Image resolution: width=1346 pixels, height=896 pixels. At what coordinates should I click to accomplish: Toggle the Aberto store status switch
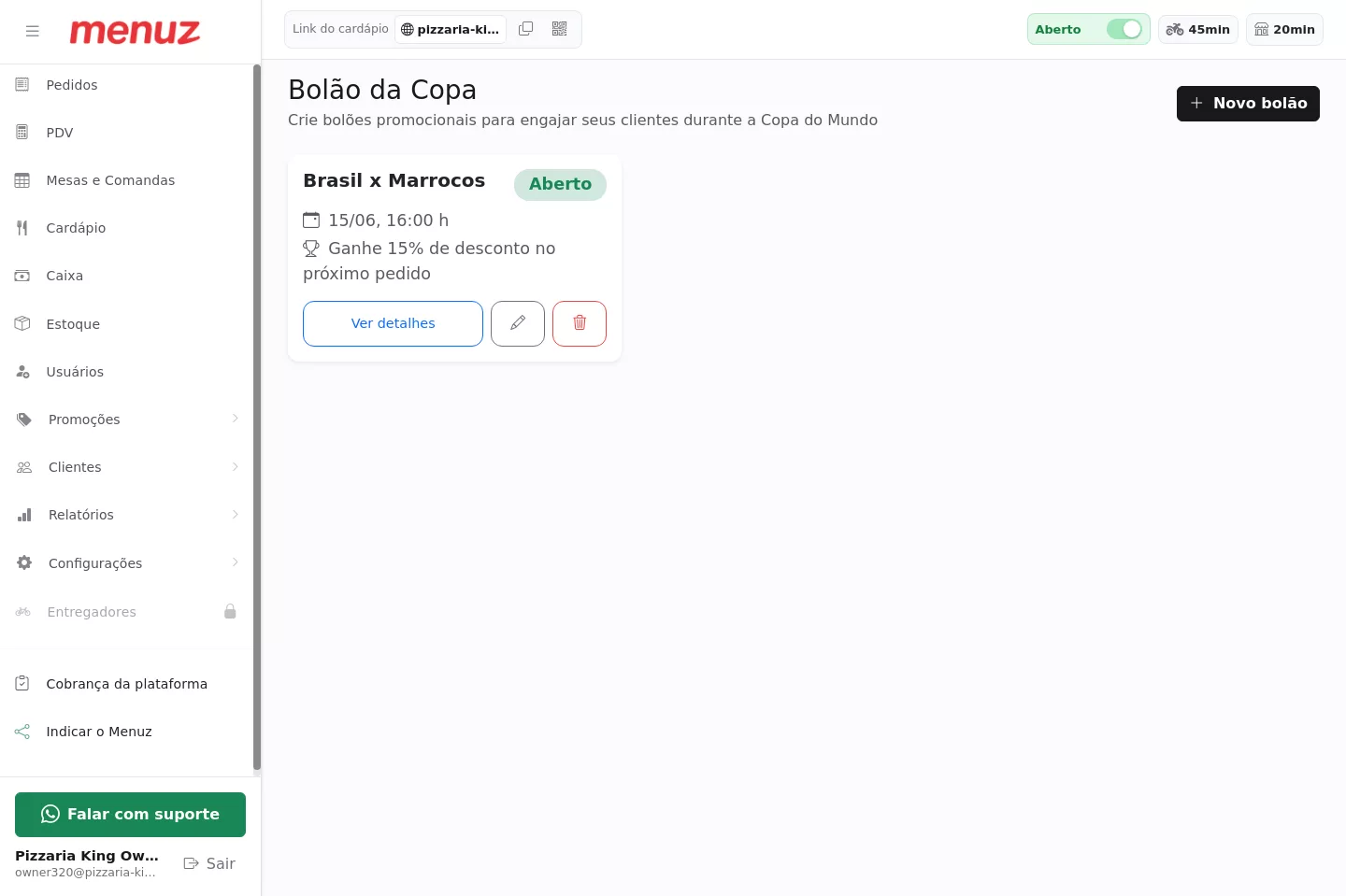pos(1124,29)
